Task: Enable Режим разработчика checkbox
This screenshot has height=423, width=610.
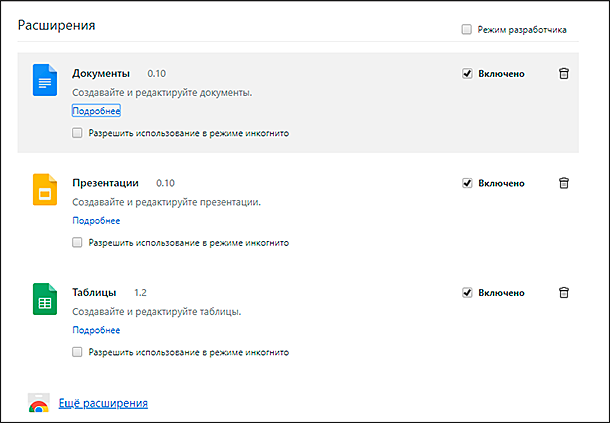Action: pos(466,30)
